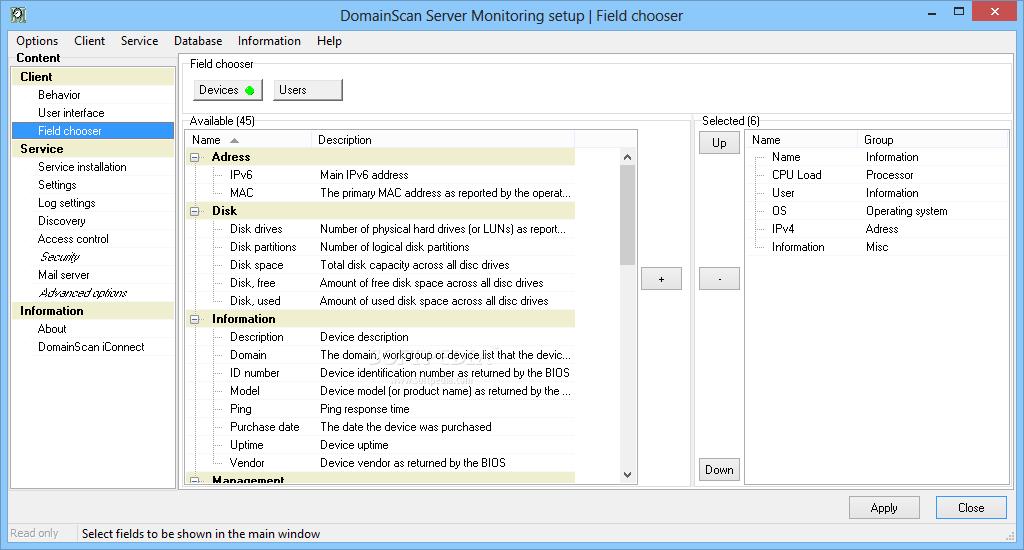Switch to the Devices field view

pyautogui.click(x=228, y=90)
